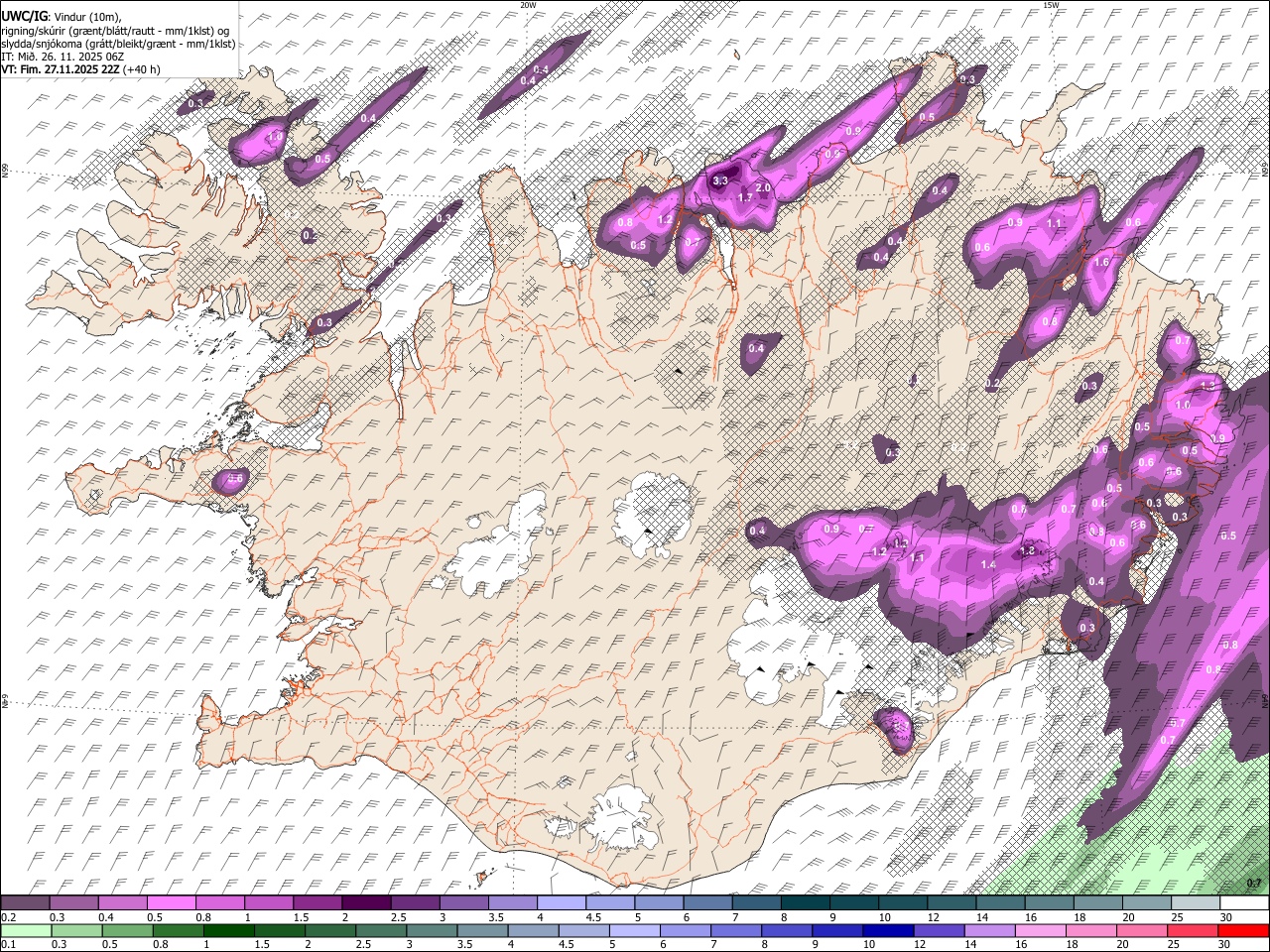
Task: Click the "3.3" snowfall value on the map
Action: (721, 181)
